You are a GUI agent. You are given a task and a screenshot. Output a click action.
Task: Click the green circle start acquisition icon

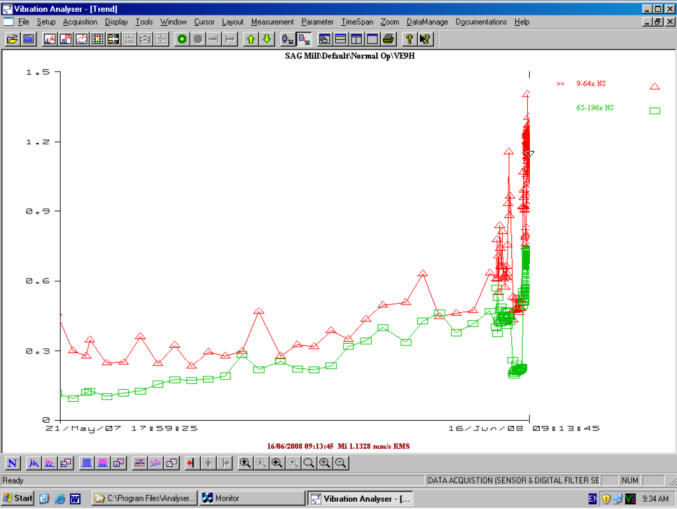click(182, 39)
